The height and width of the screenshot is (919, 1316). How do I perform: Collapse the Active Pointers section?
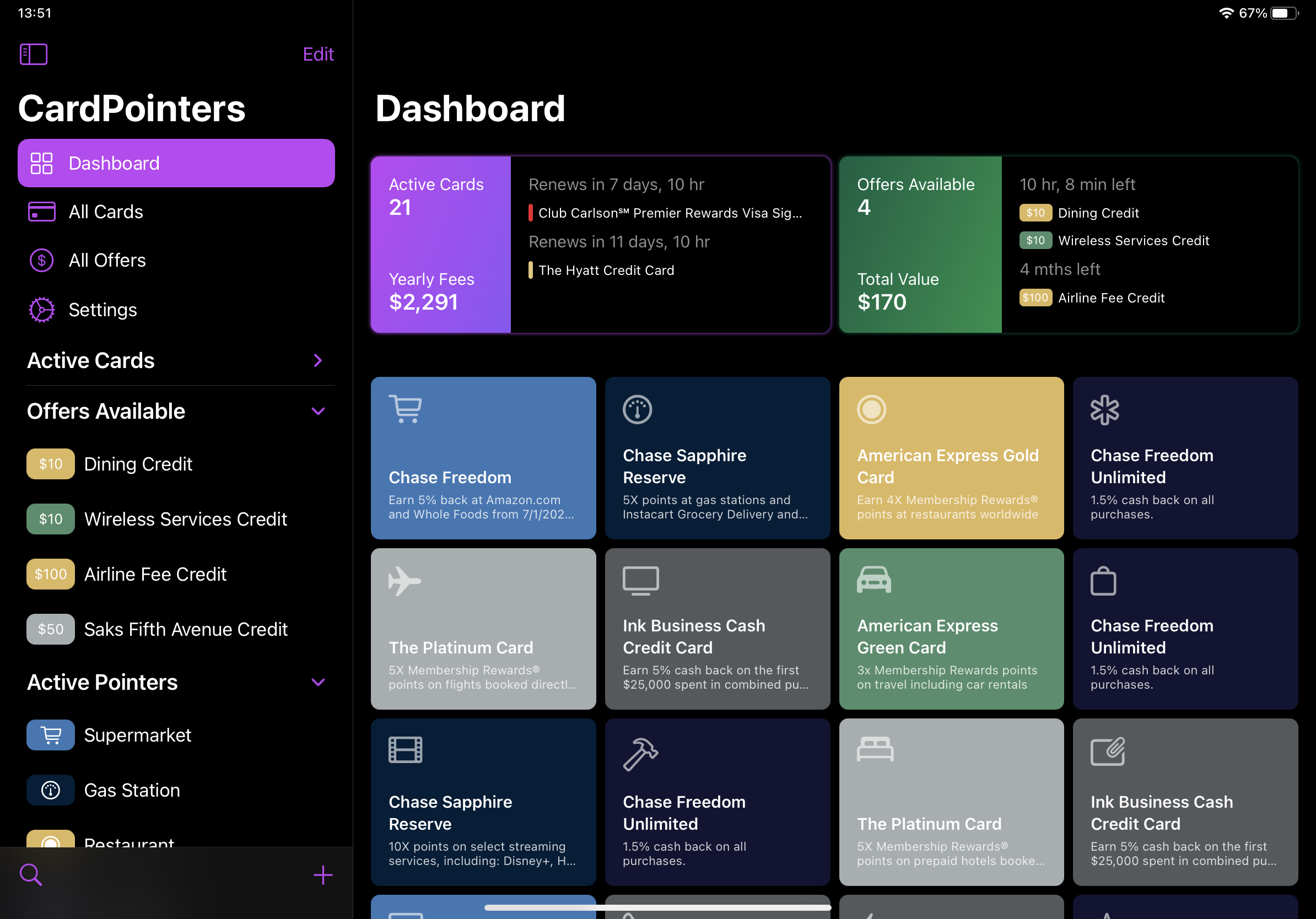318,683
